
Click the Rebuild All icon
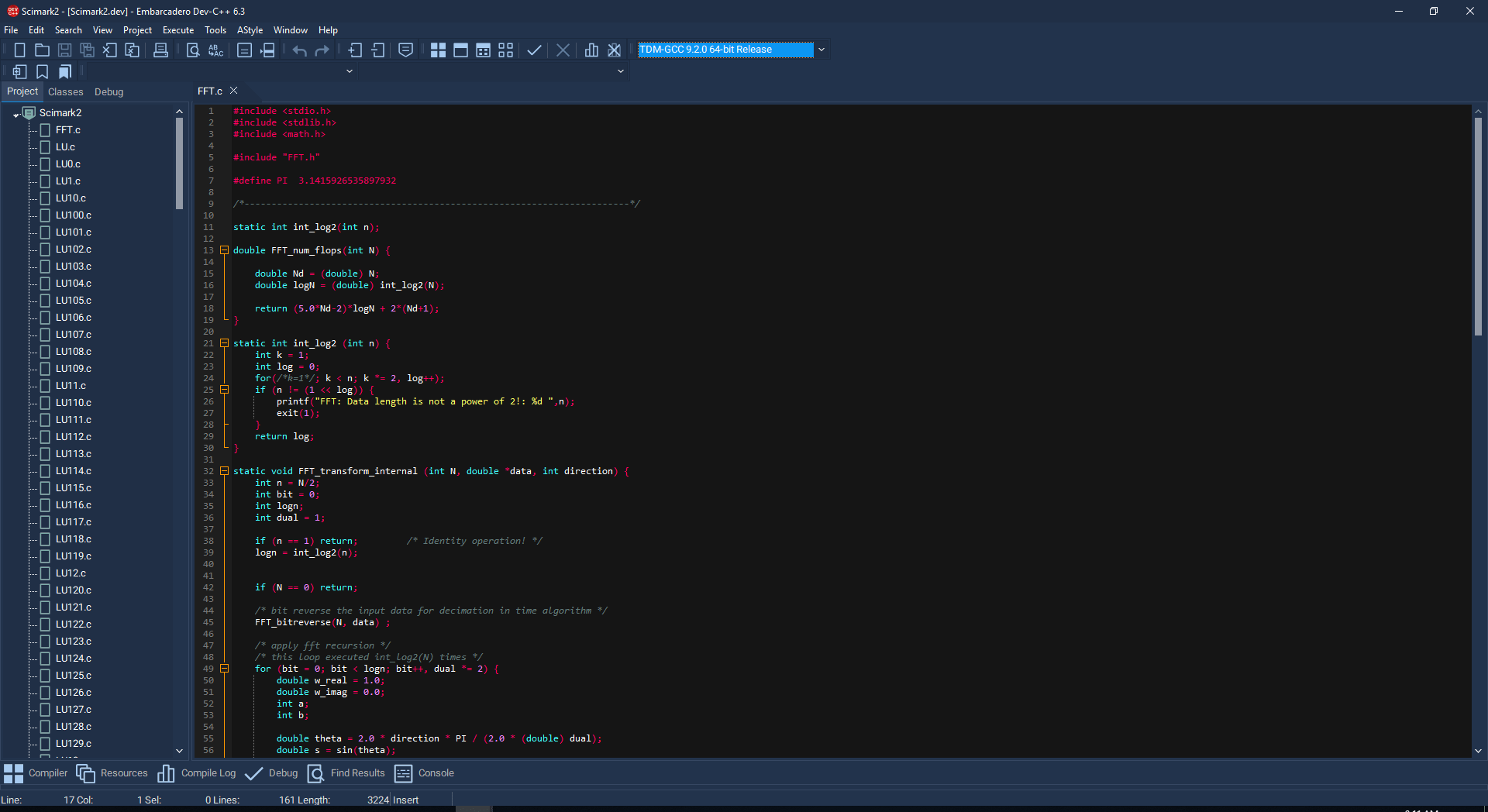click(x=506, y=50)
